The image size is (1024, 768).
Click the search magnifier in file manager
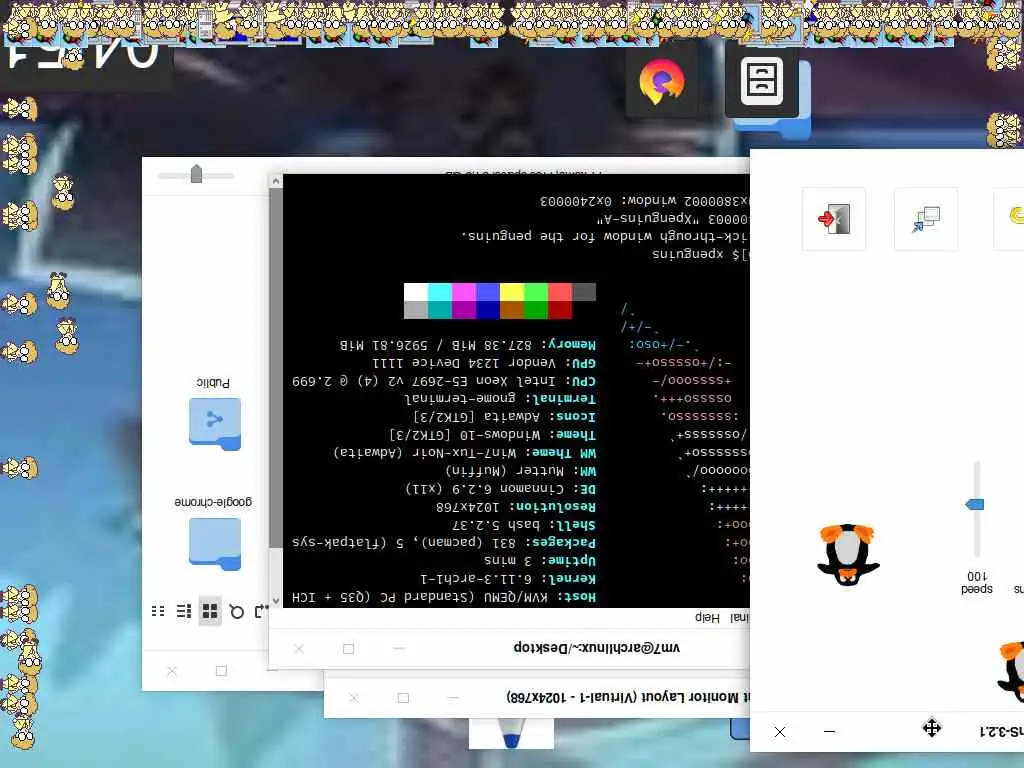[236, 611]
